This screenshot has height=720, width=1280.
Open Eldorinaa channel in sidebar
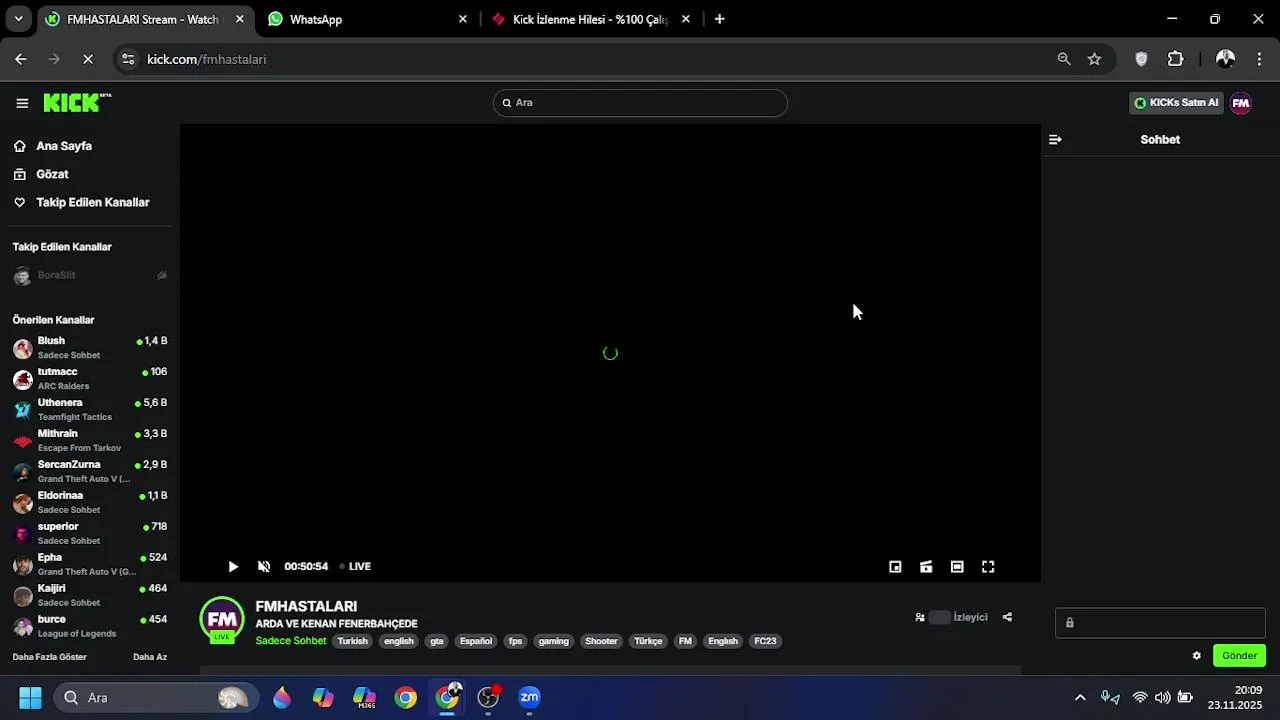(90, 503)
